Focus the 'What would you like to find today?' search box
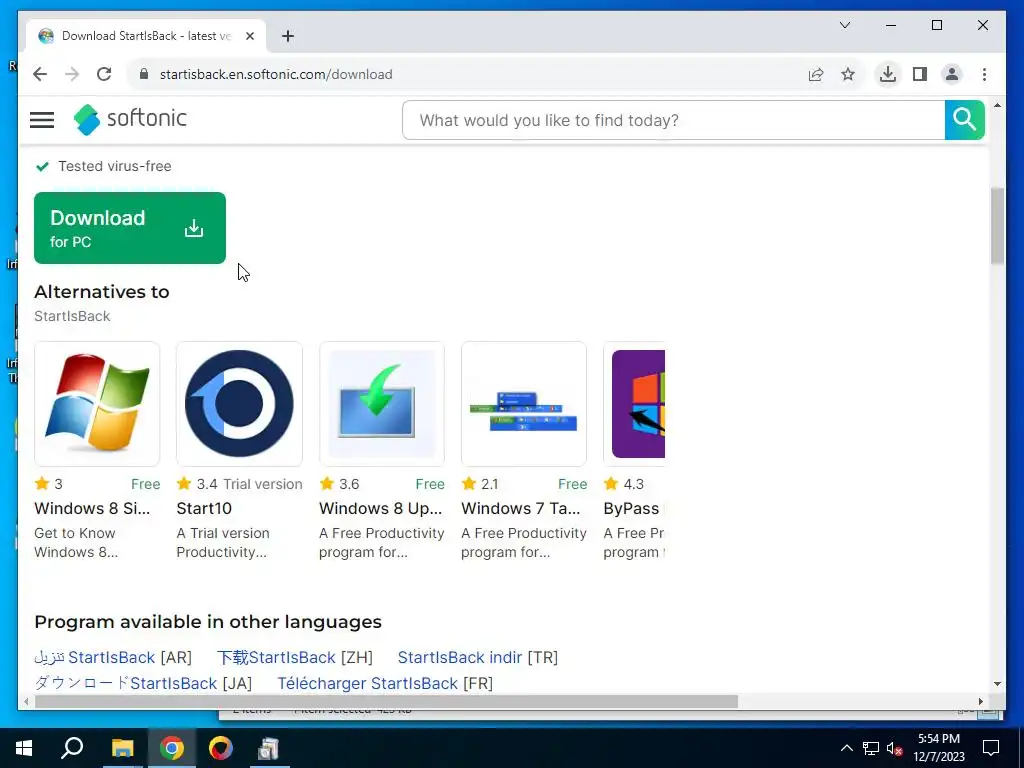The height and width of the screenshot is (768, 1024). [x=674, y=120]
